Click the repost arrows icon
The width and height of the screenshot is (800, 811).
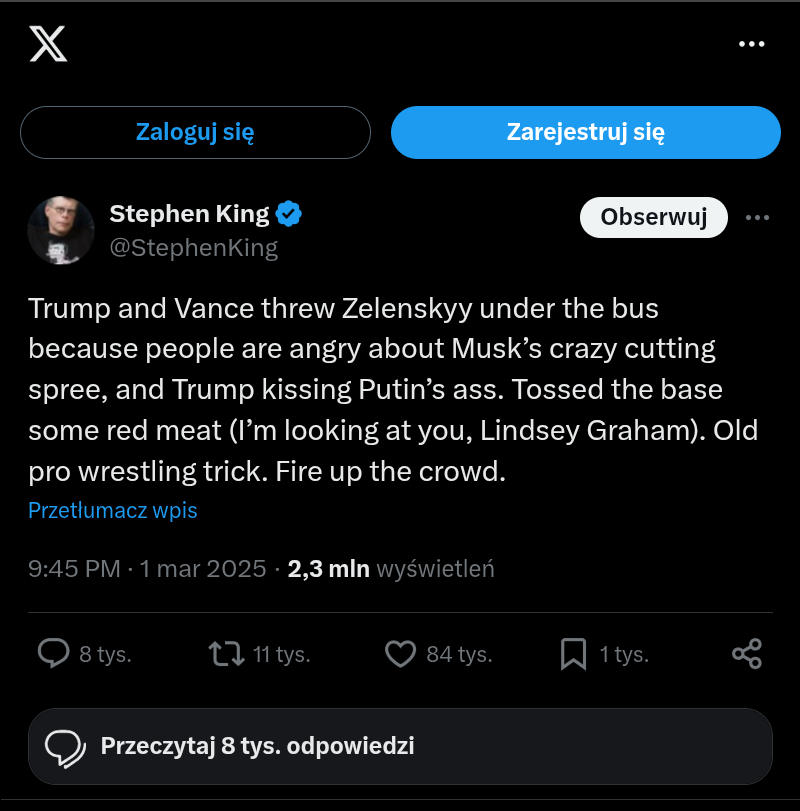click(x=226, y=654)
